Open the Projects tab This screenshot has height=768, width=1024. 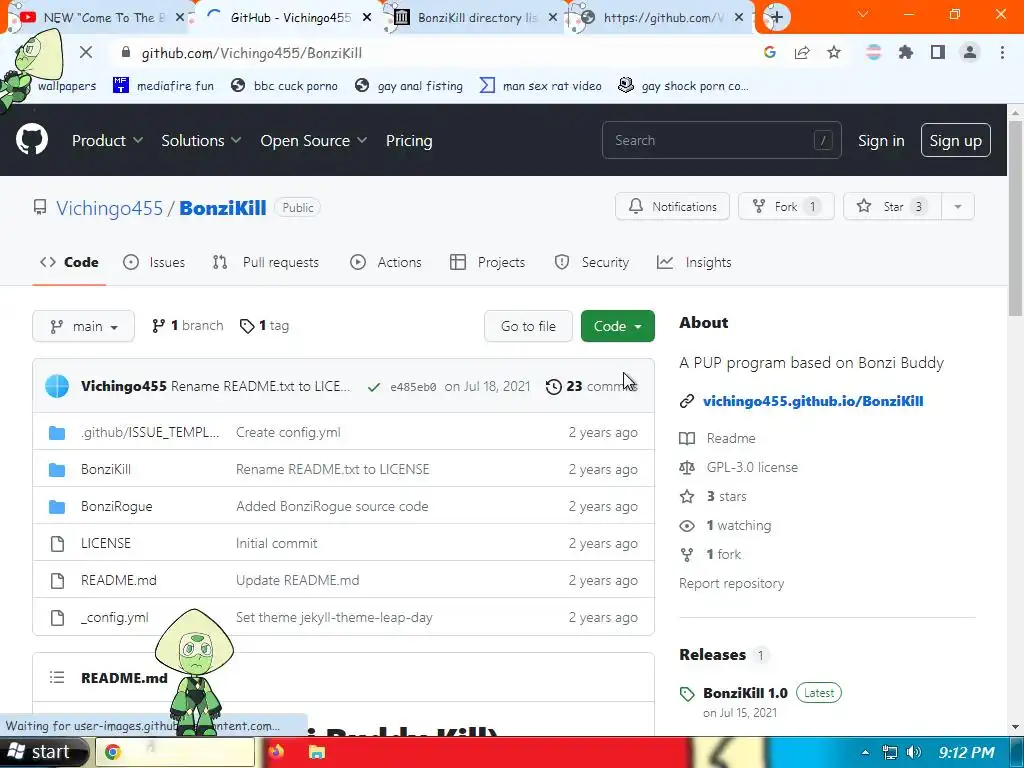coord(487,262)
